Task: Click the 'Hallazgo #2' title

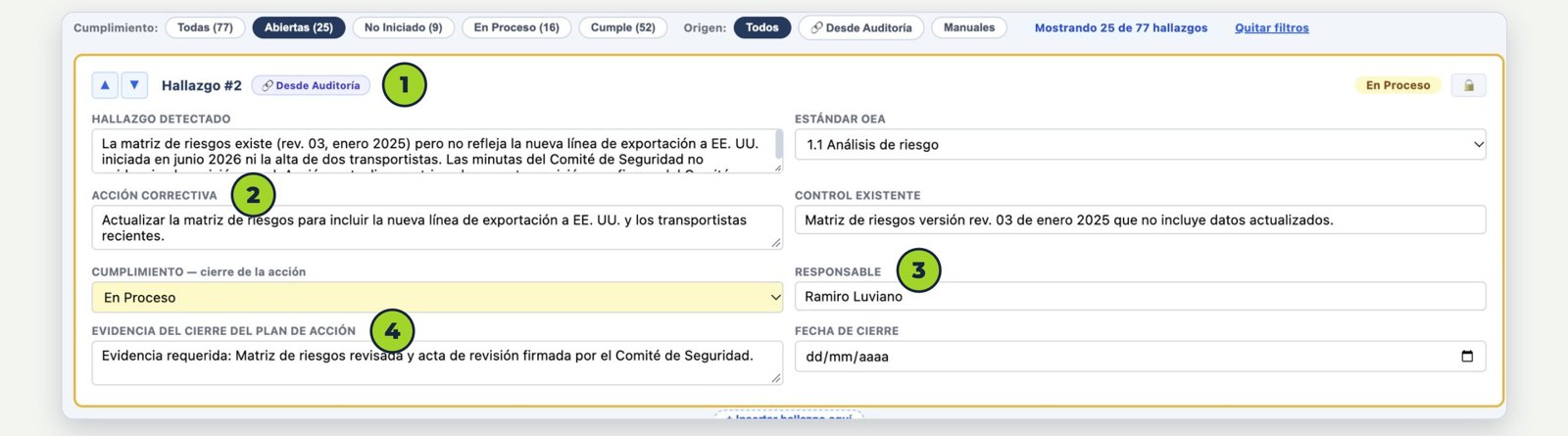Action: click(201, 85)
